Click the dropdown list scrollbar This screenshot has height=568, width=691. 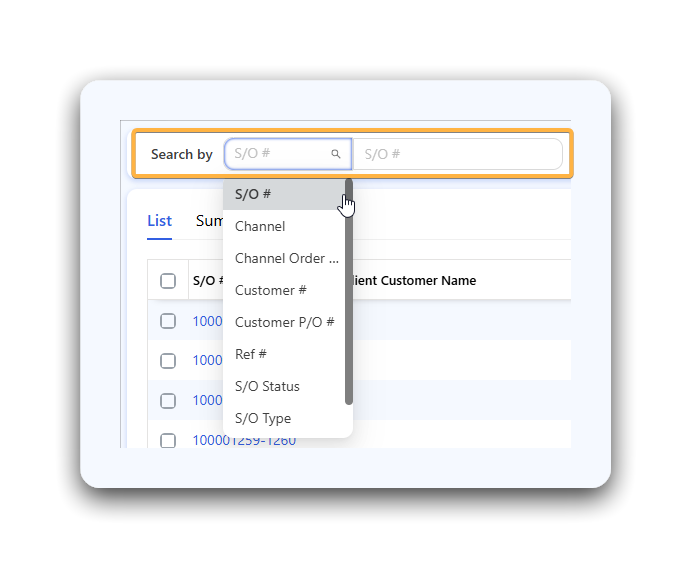pos(349,290)
